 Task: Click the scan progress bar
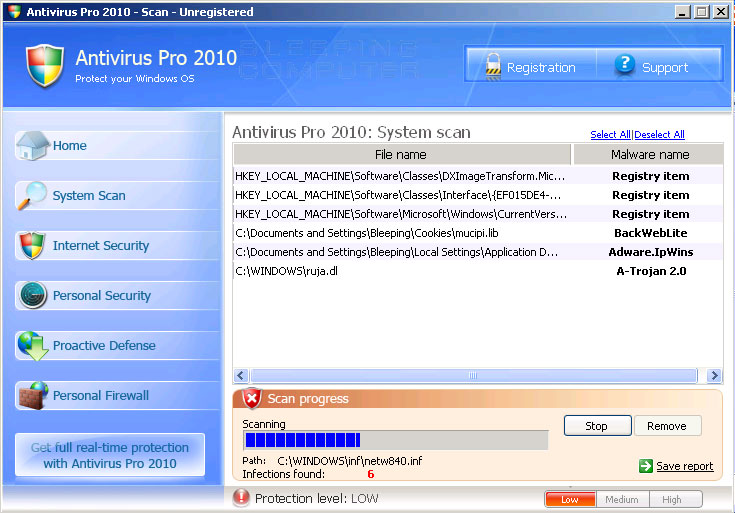pos(395,440)
